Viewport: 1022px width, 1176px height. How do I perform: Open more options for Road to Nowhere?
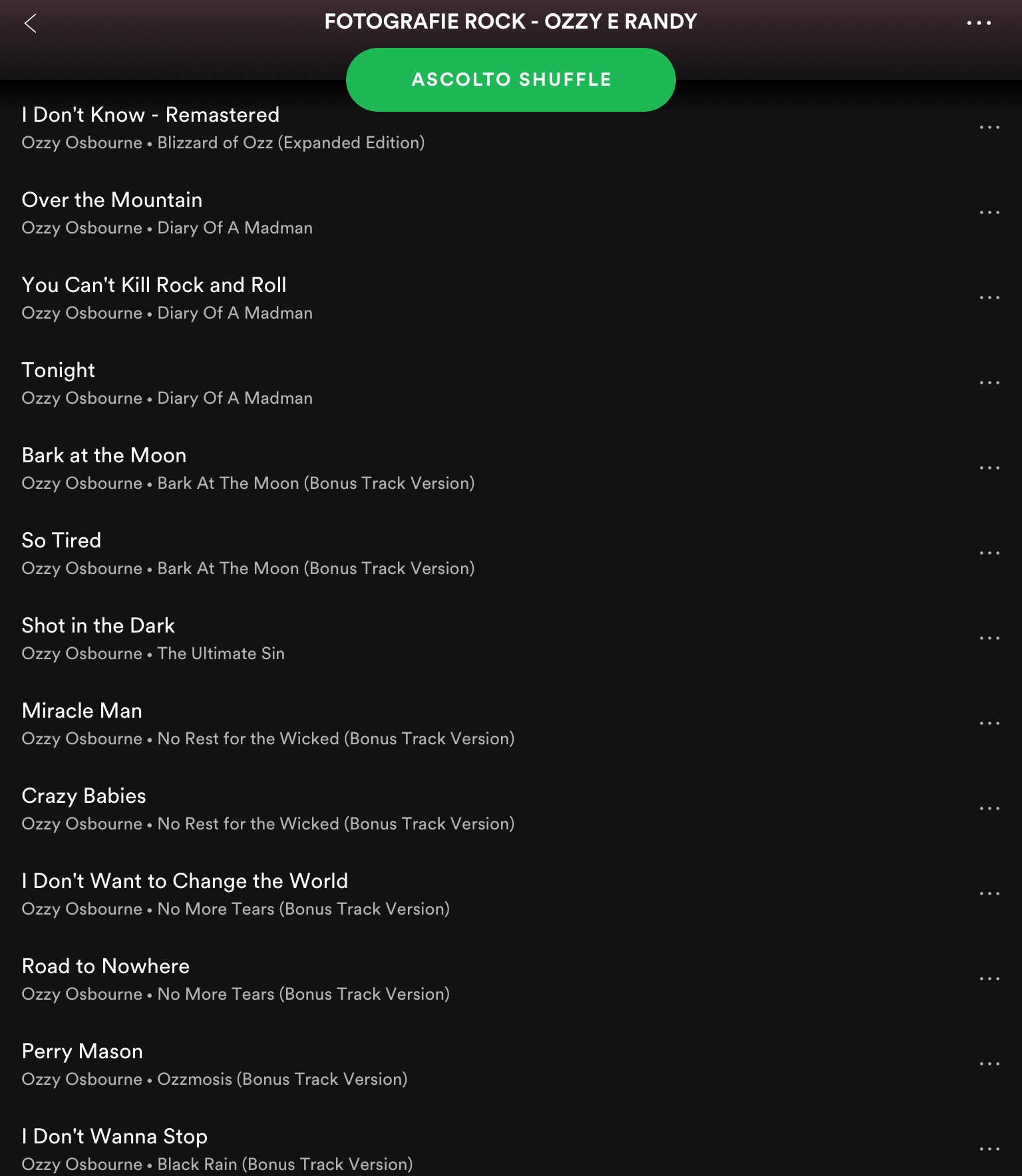coord(989,979)
